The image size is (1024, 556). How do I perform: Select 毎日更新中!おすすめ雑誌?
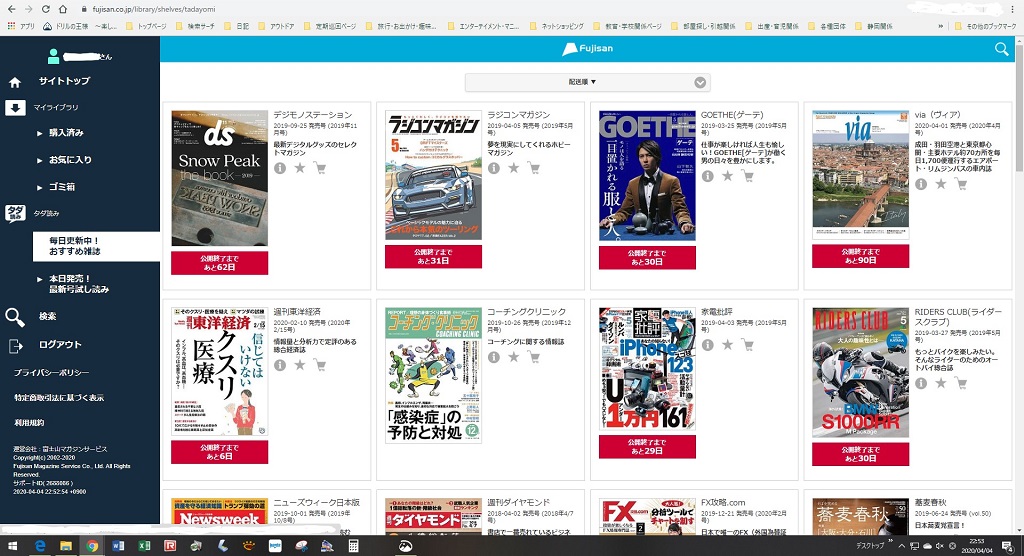(96, 246)
